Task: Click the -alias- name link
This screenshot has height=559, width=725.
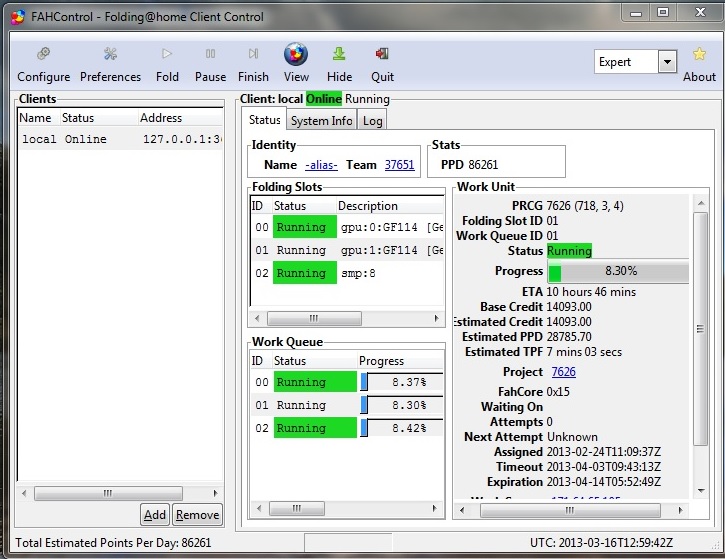Action: tap(321, 165)
